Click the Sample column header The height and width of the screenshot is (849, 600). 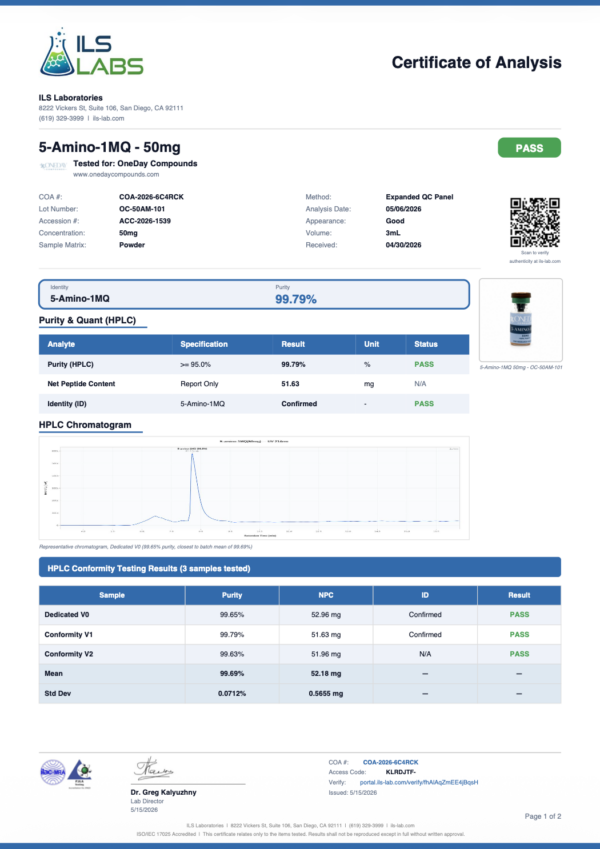coord(112,595)
